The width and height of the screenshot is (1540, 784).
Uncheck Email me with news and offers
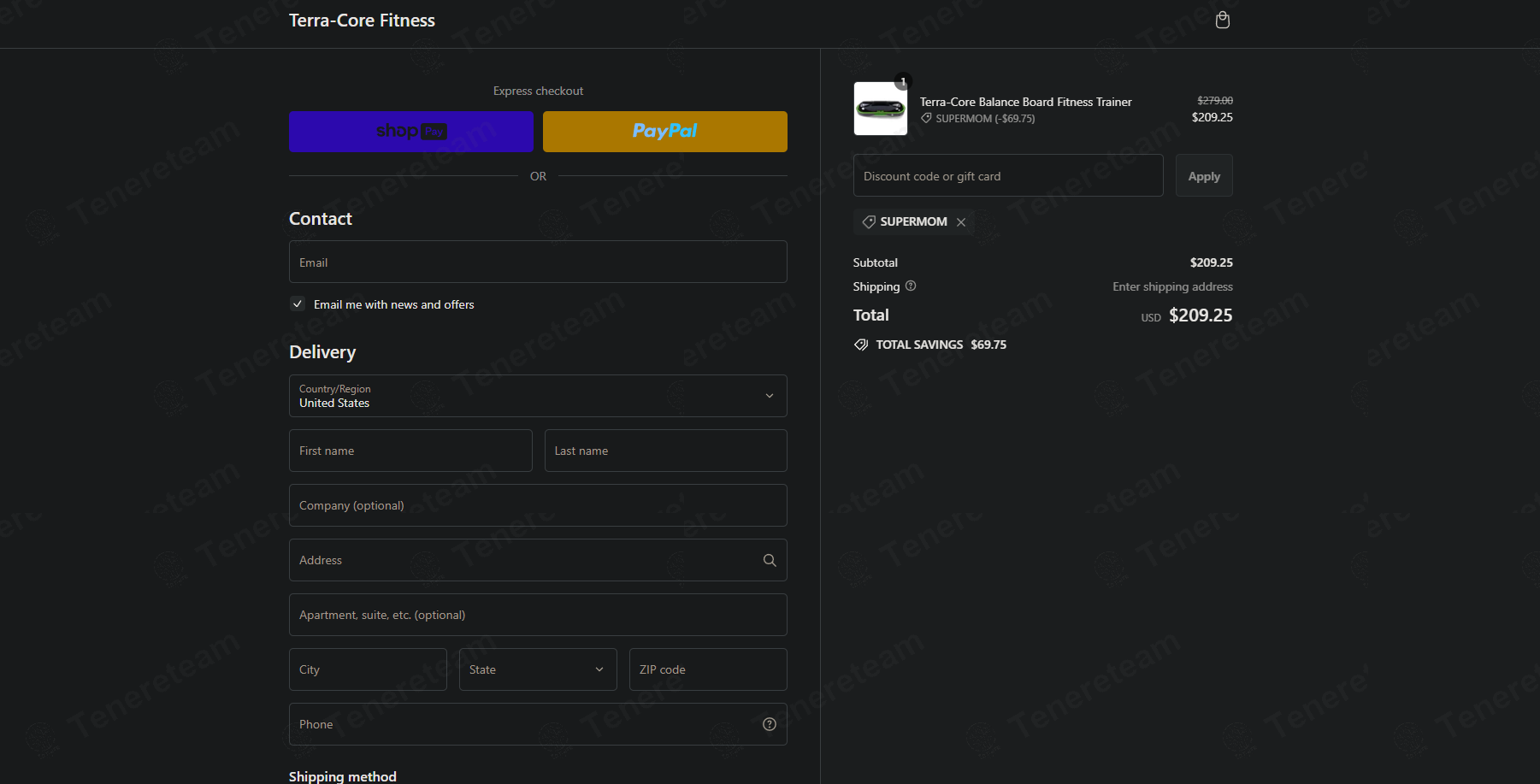(298, 304)
